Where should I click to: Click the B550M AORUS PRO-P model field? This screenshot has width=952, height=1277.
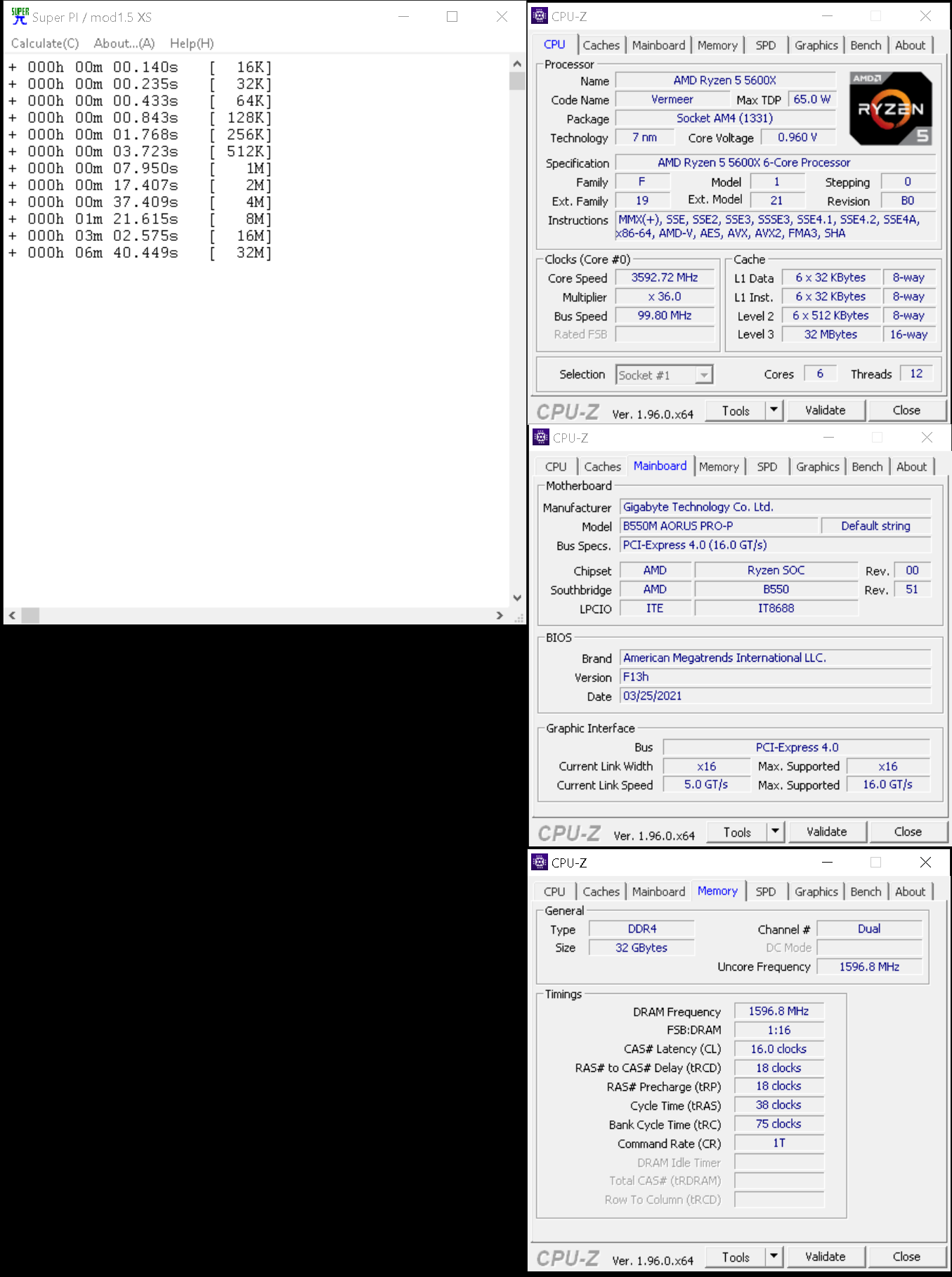(719, 525)
